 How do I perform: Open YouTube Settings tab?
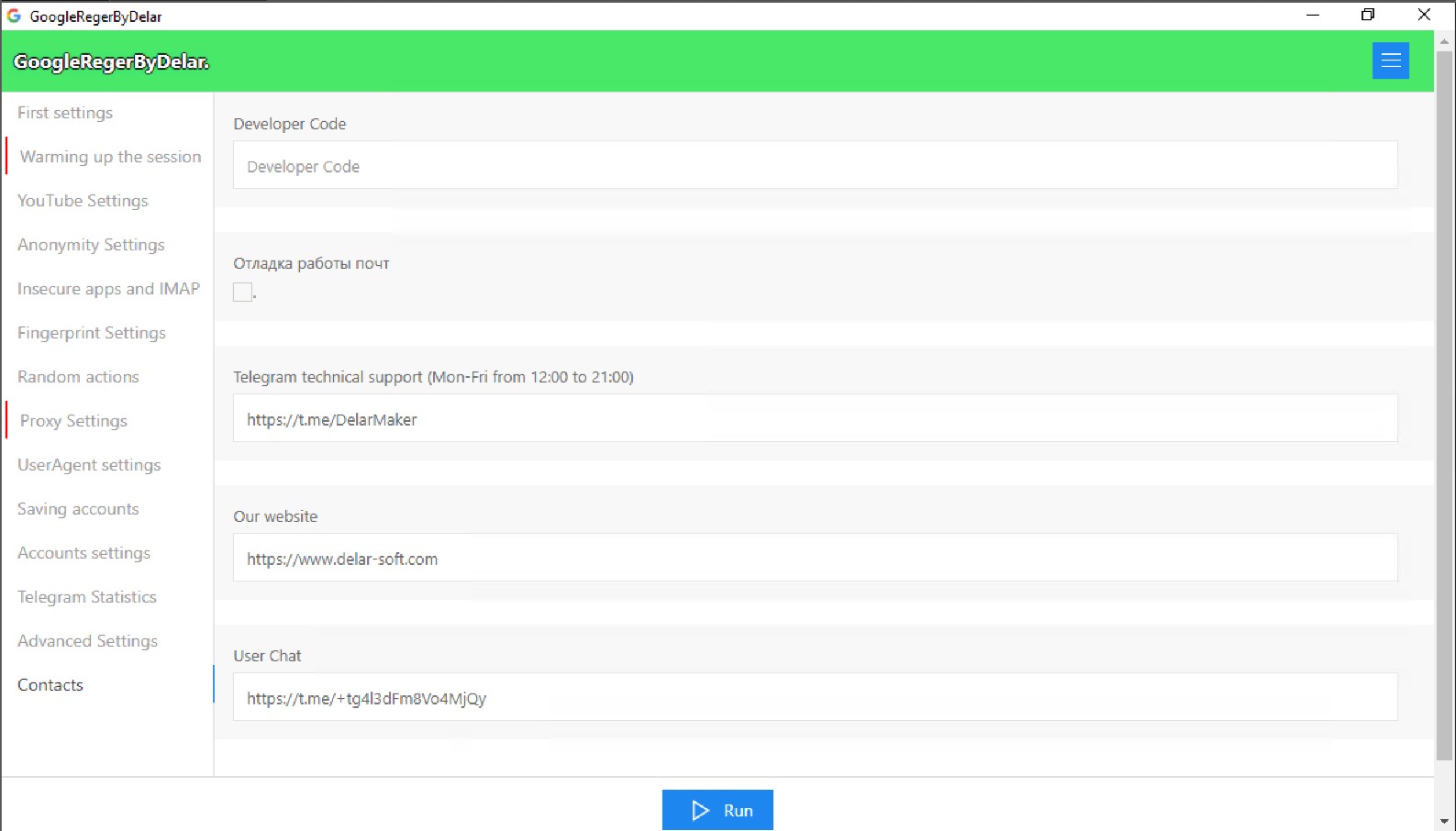83,201
